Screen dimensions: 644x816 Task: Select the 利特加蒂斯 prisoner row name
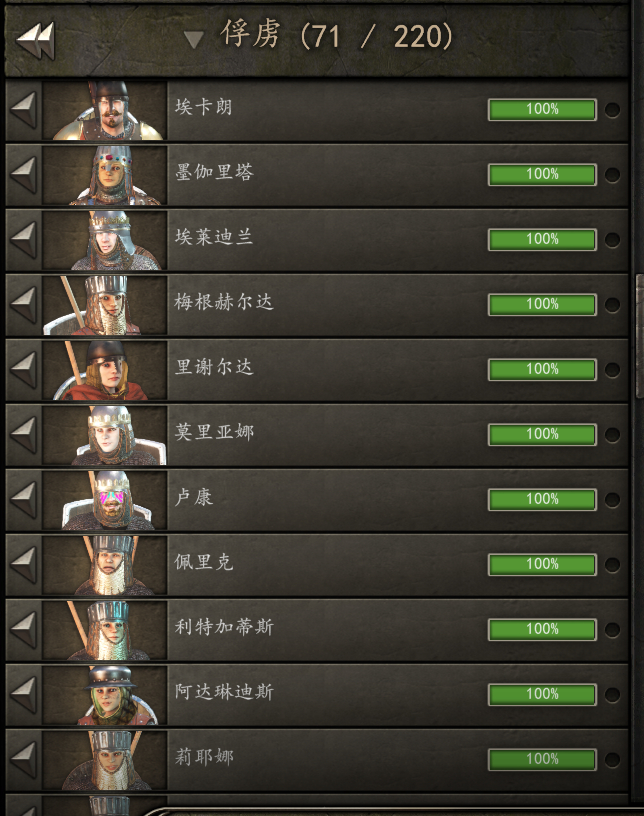[224, 627]
